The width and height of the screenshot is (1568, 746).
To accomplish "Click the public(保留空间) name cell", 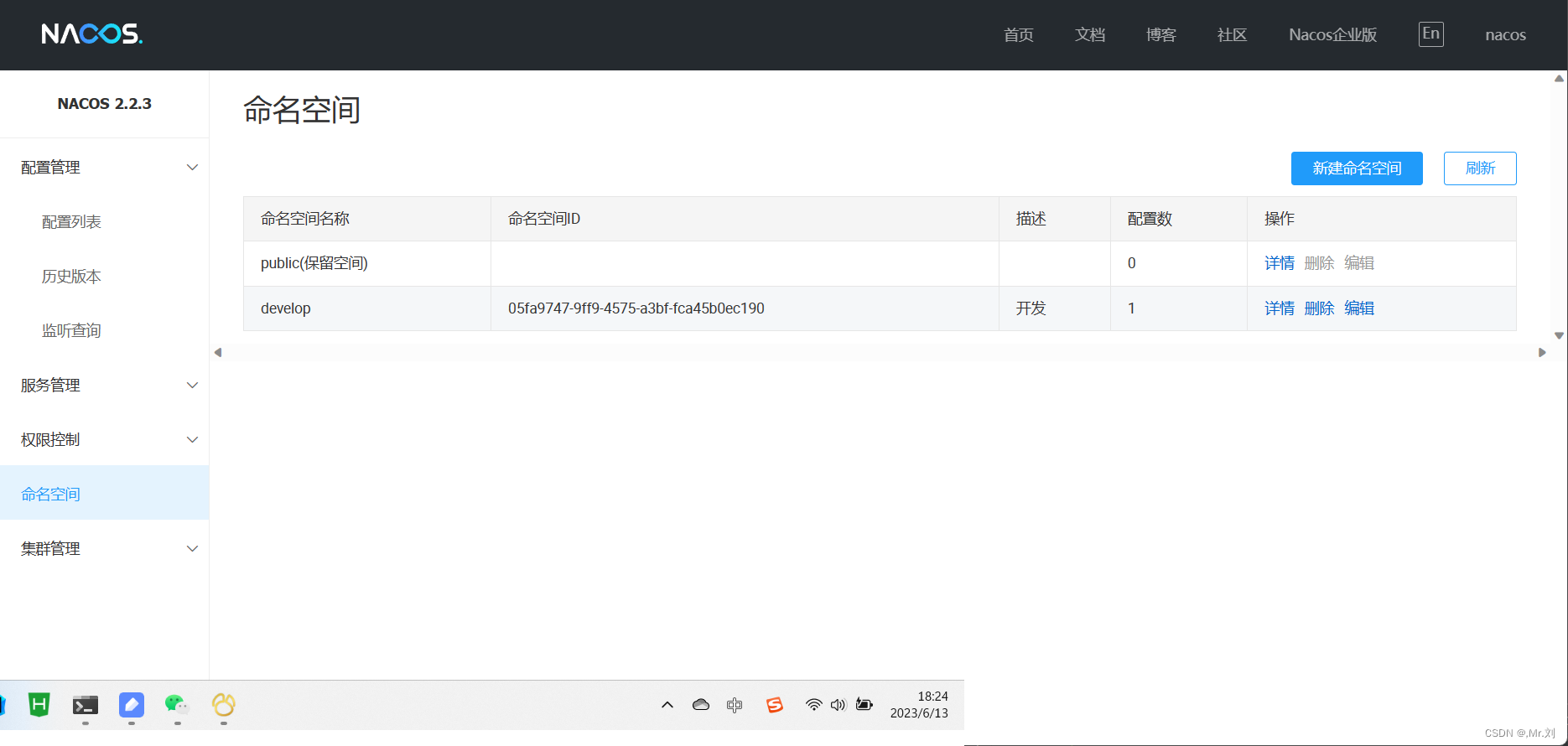I will point(367,263).
